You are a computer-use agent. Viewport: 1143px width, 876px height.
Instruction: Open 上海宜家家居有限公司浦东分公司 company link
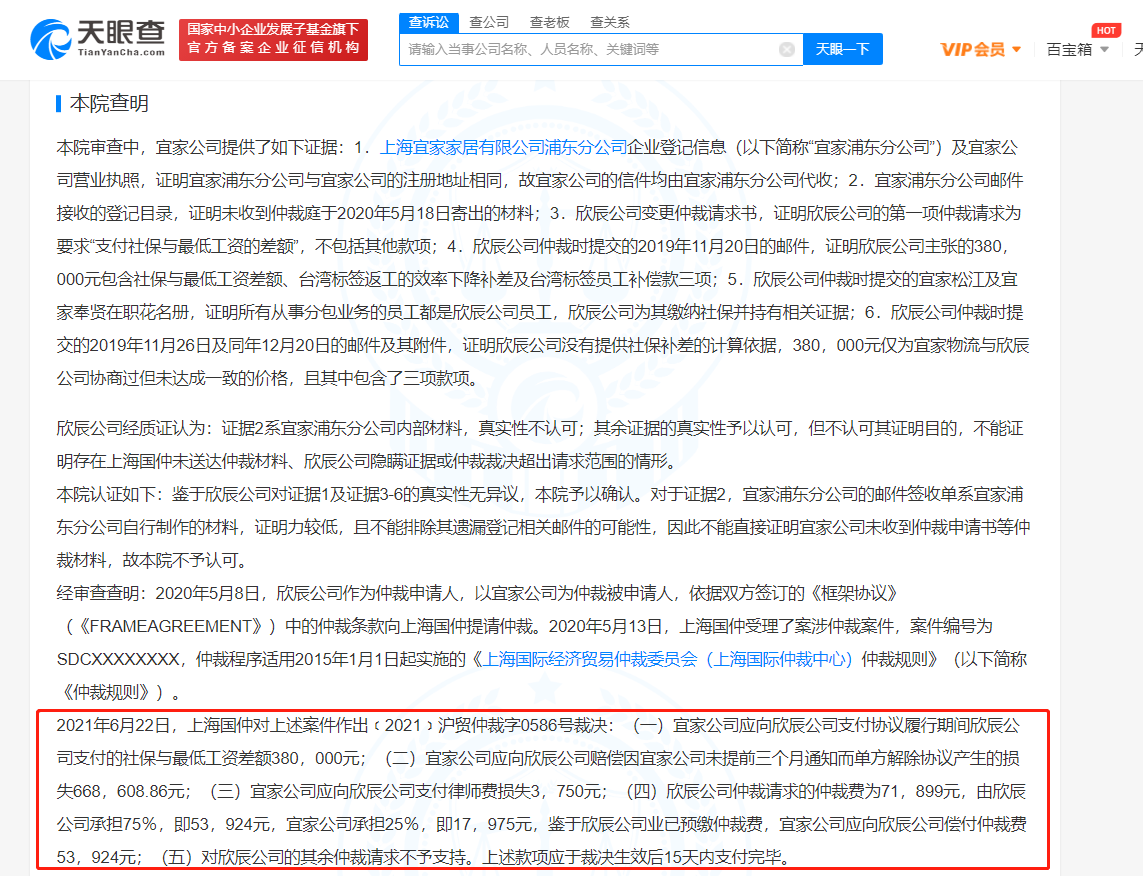(504, 147)
